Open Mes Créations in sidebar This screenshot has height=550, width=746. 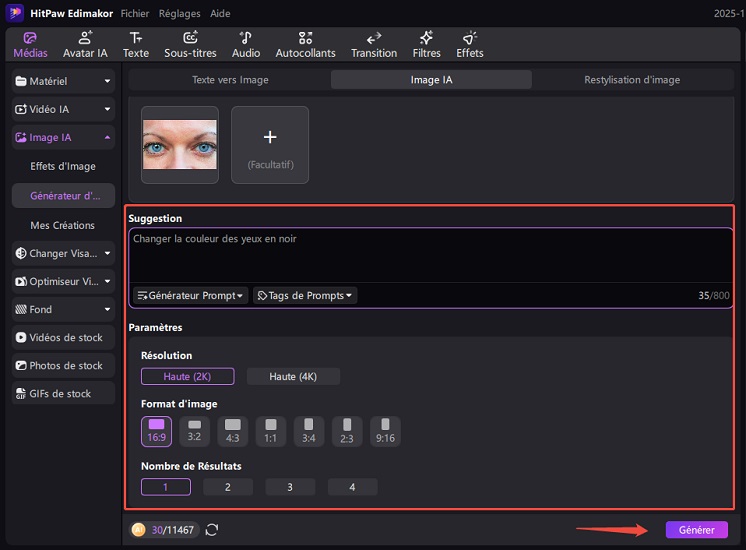point(63,225)
